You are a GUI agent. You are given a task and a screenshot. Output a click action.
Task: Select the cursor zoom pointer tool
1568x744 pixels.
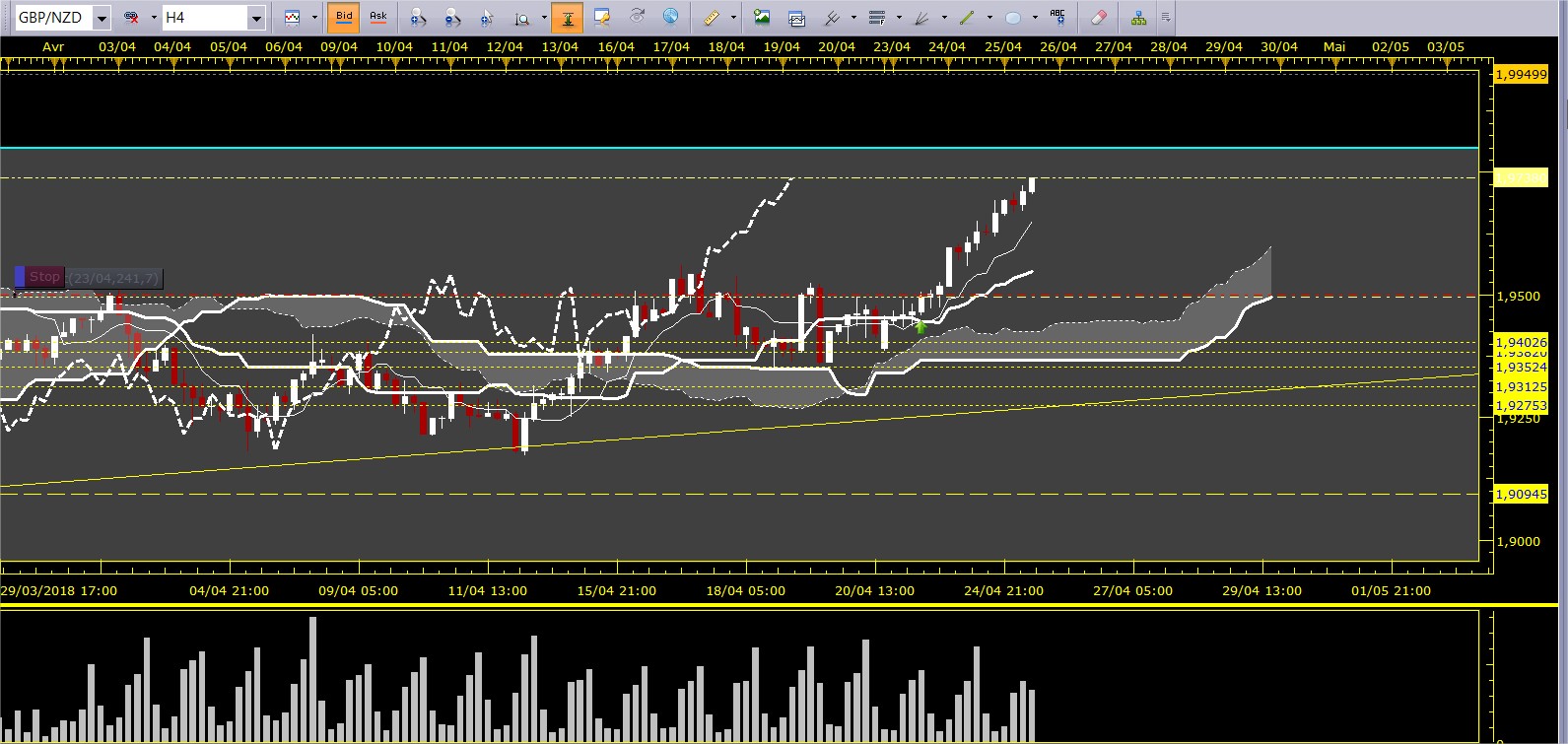pos(487,17)
